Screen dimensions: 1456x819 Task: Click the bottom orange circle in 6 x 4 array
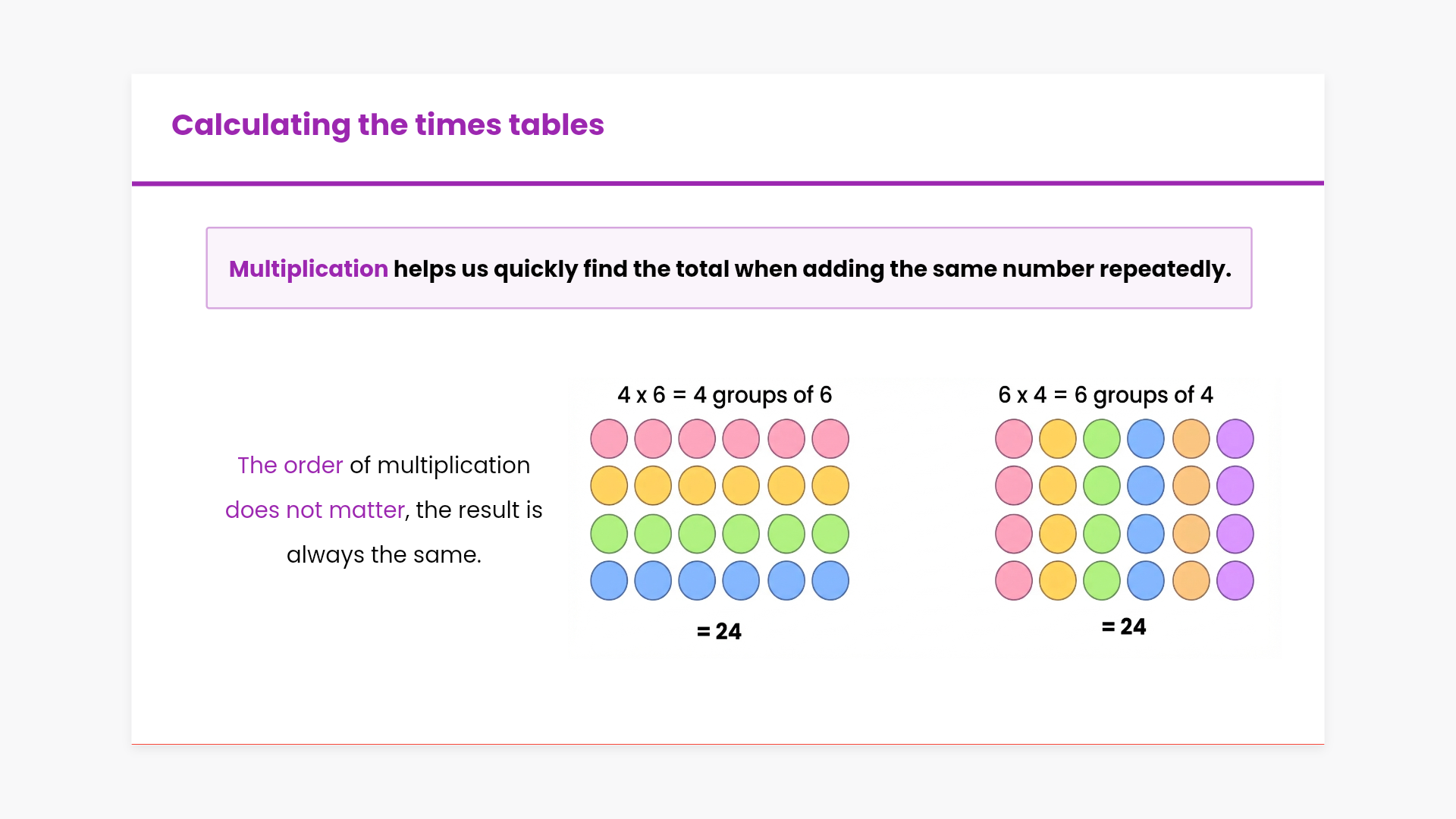(x=1191, y=582)
